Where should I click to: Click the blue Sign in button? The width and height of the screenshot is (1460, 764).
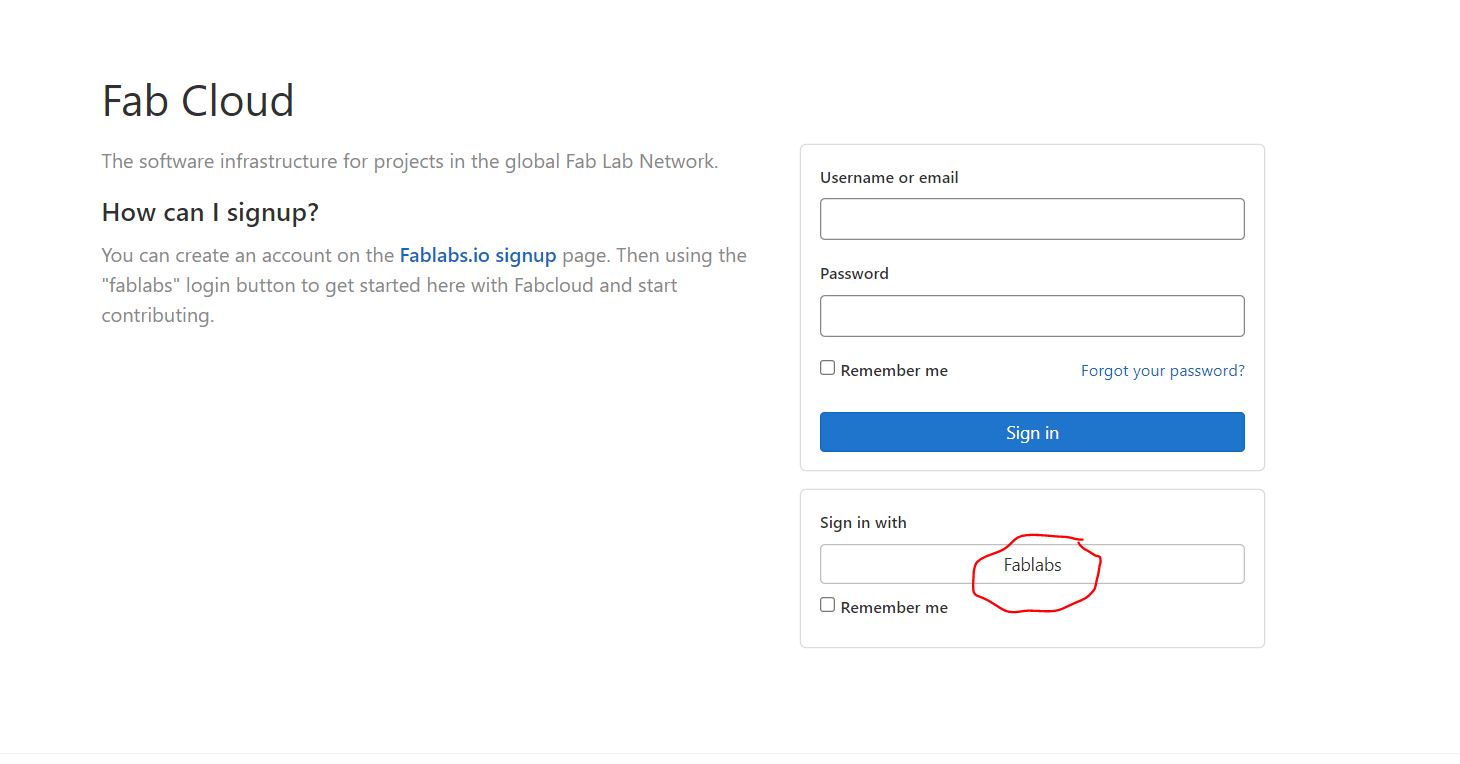[x=1032, y=432]
